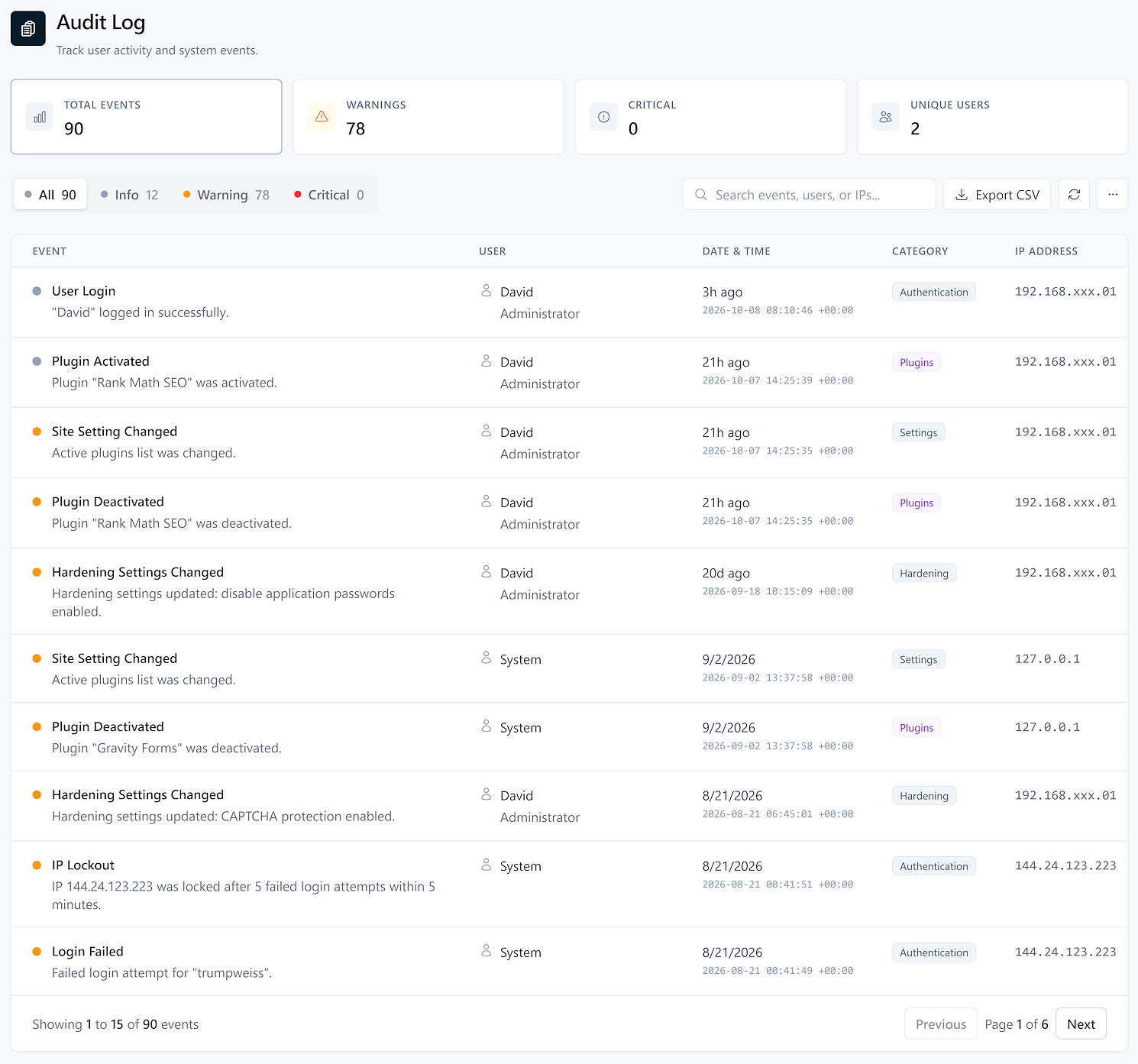This screenshot has height=1064, width=1138.
Task: Click the Audit Log clipboard icon
Action: tap(28, 29)
